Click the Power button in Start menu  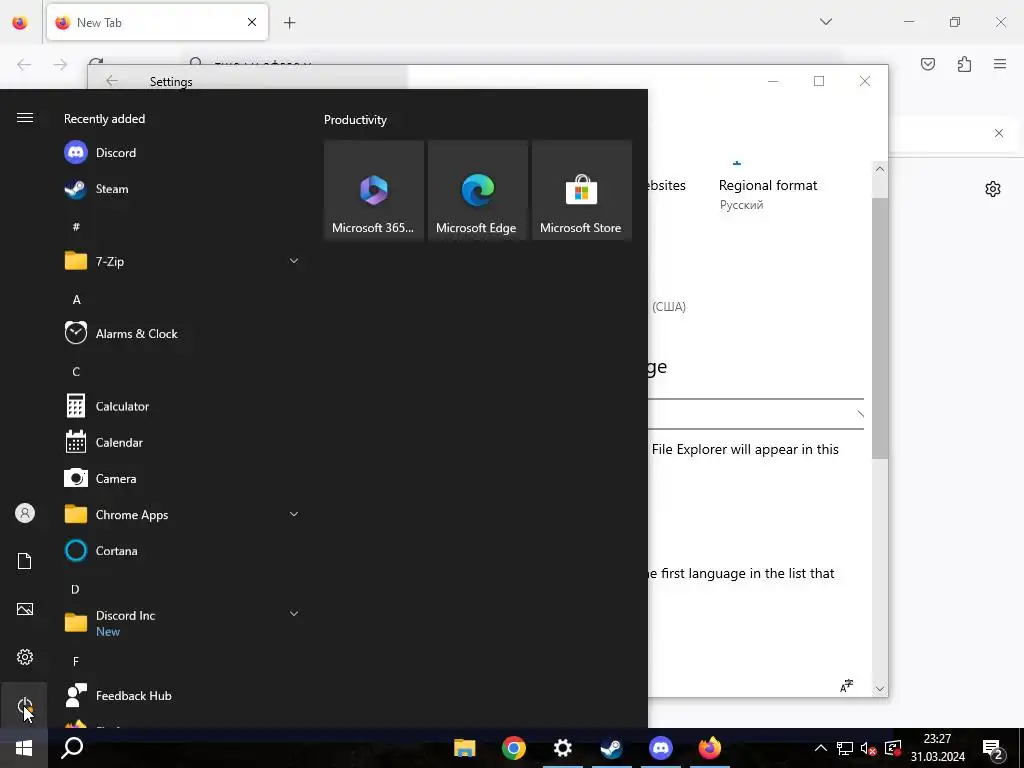point(24,705)
